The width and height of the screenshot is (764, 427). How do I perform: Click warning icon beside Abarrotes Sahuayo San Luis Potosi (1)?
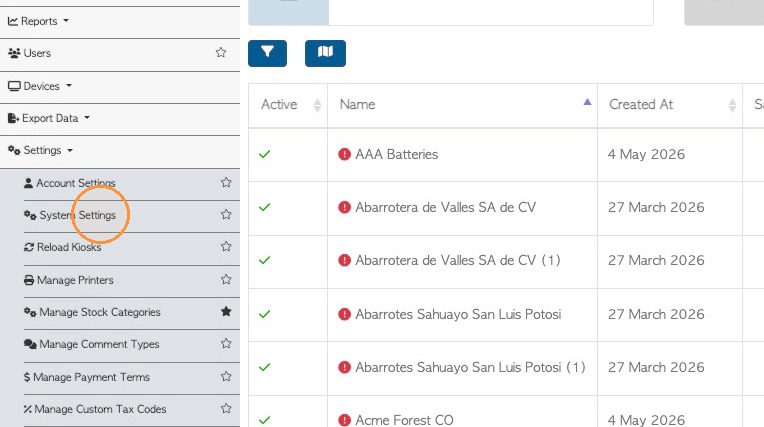click(x=344, y=367)
